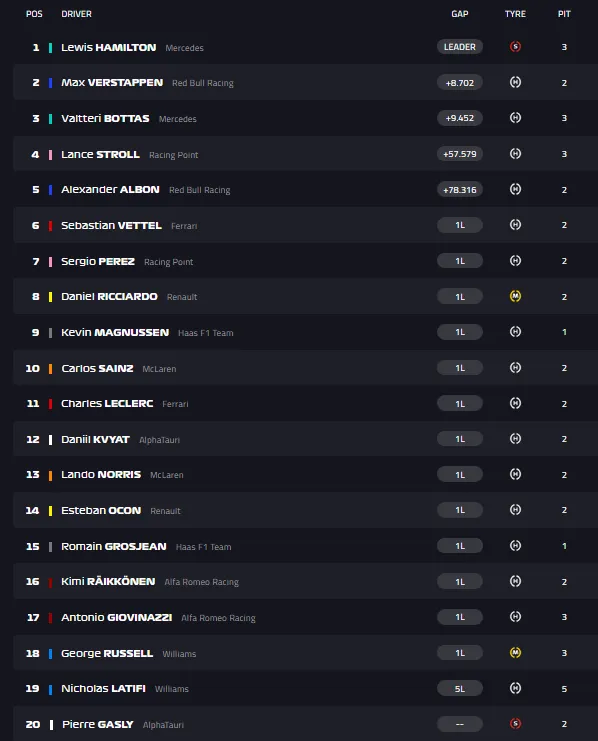Screen dimensions: 598x741
Task: Select the TYRE column header
Action: pos(515,14)
